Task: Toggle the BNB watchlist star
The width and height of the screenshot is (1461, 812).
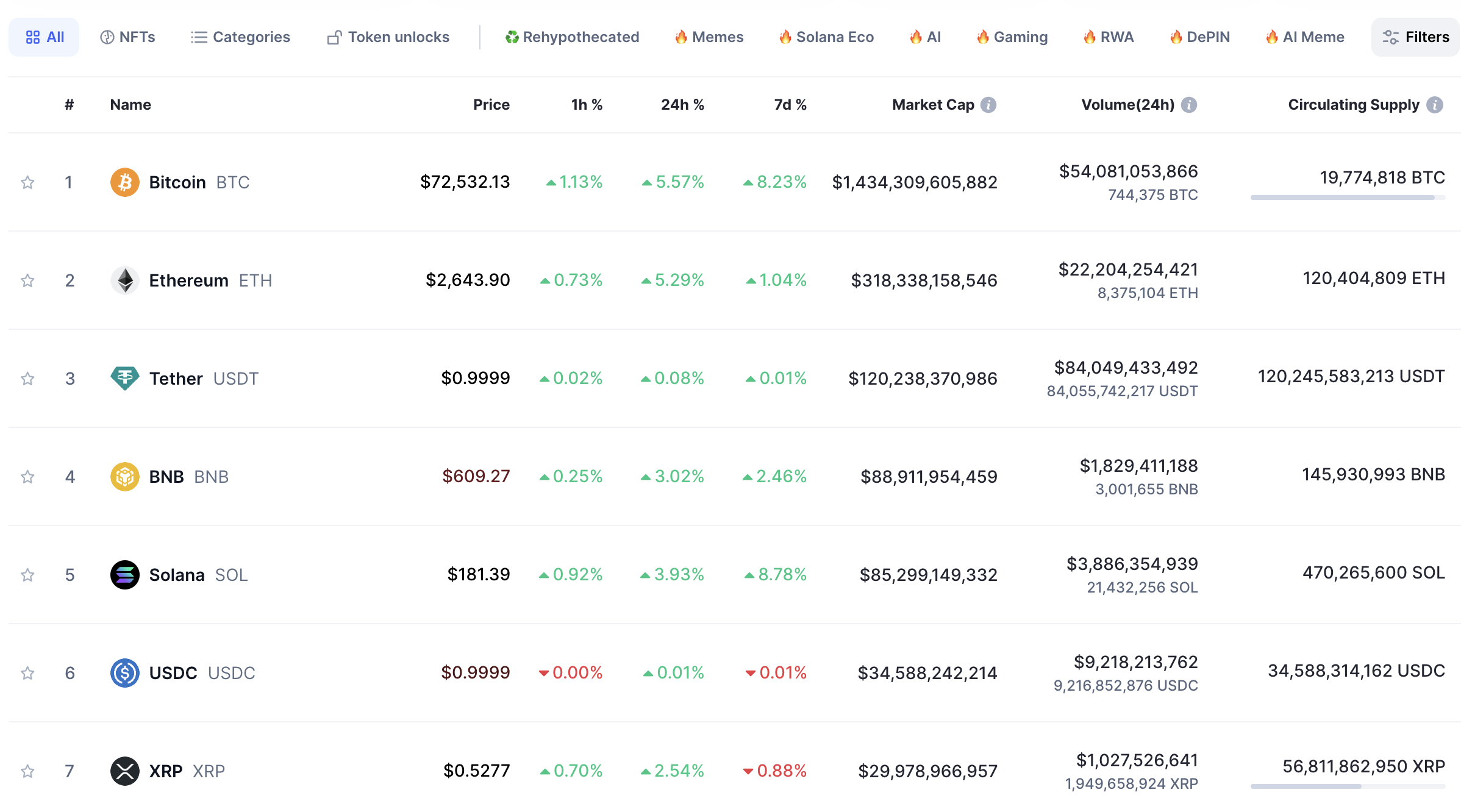Action: 27,477
